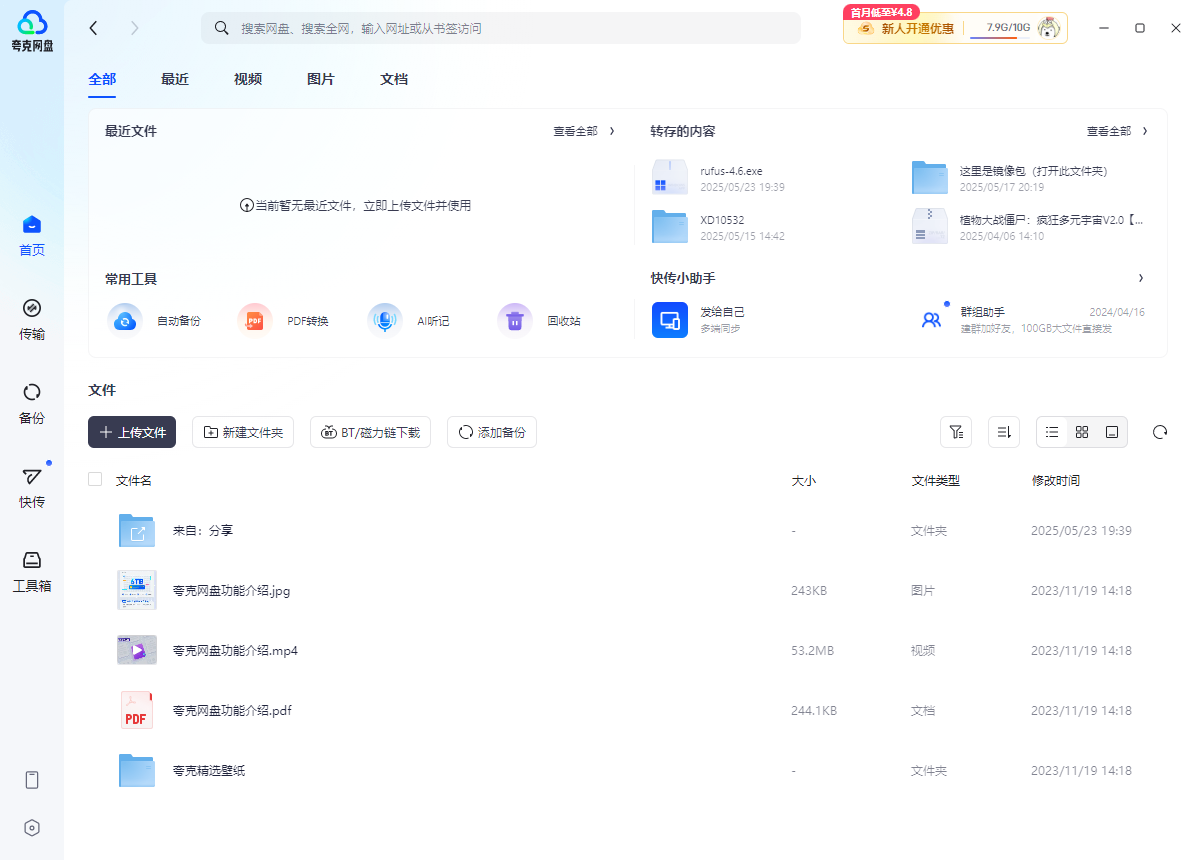
Task: Click the 7.9G/10G storage usage bar
Action: [1001, 30]
